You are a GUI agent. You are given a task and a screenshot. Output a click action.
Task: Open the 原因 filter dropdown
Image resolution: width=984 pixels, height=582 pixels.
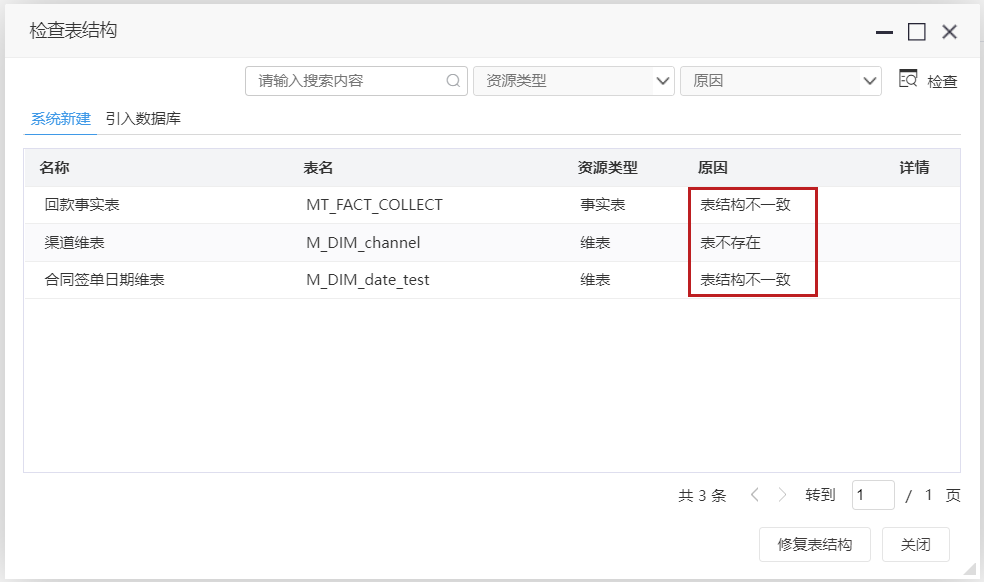(x=781, y=81)
